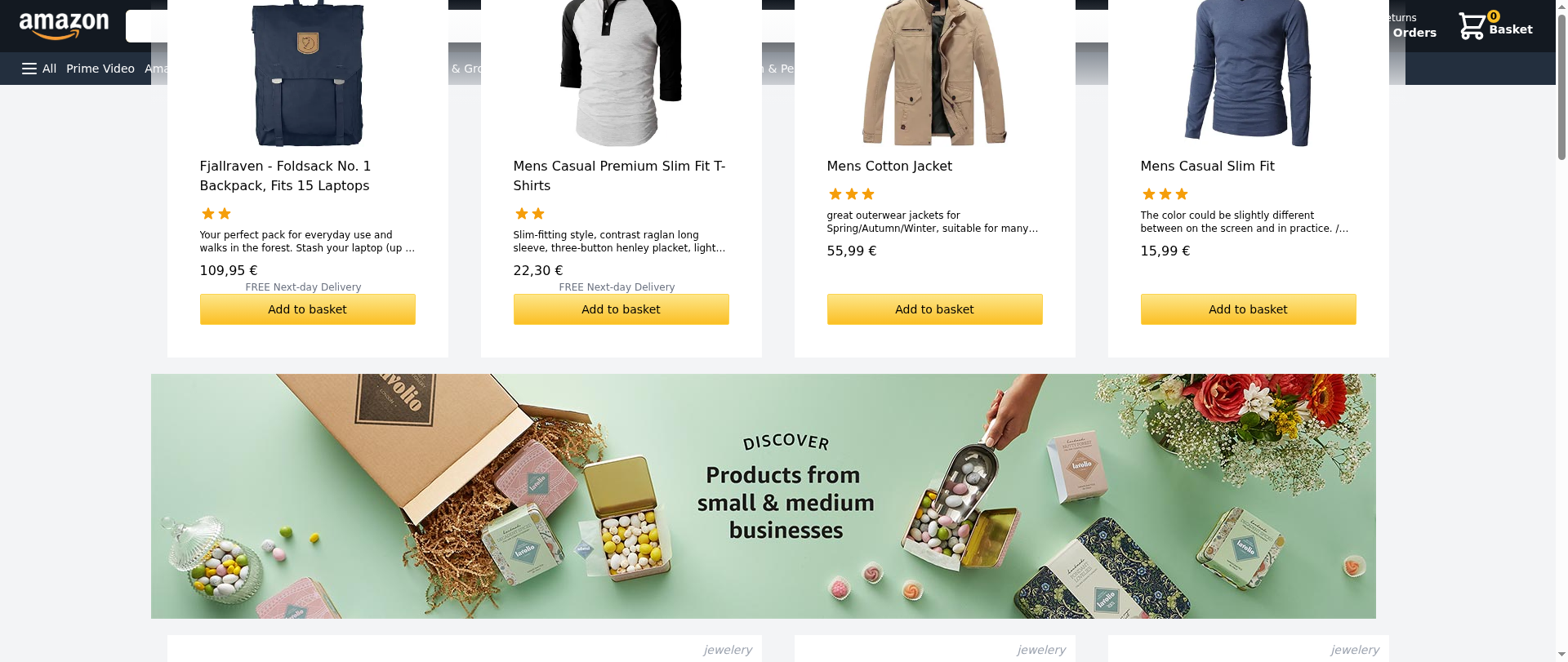Add Mens Casual Premium T-Shirt to basket
Screen dimensions: 1568x662
tap(621, 309)
